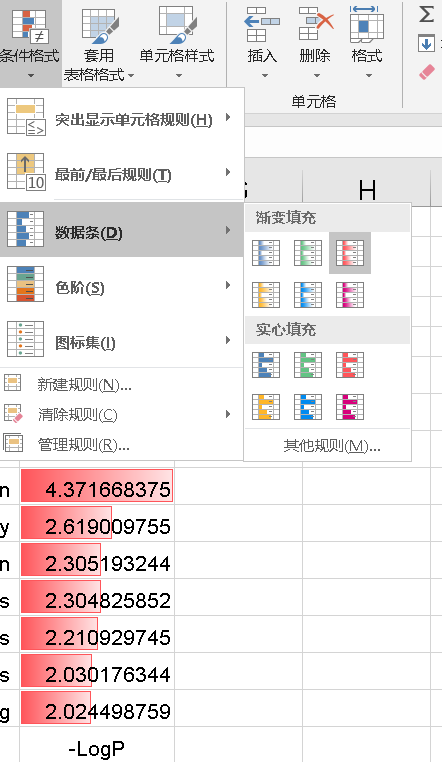Expand the 条件格式 dropdown arrow
Screen dimensions: 442x762
[x=31, y=76]
